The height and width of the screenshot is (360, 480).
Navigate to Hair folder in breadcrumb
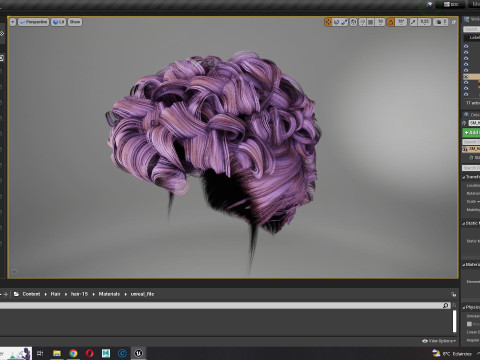tap(55, 294)
